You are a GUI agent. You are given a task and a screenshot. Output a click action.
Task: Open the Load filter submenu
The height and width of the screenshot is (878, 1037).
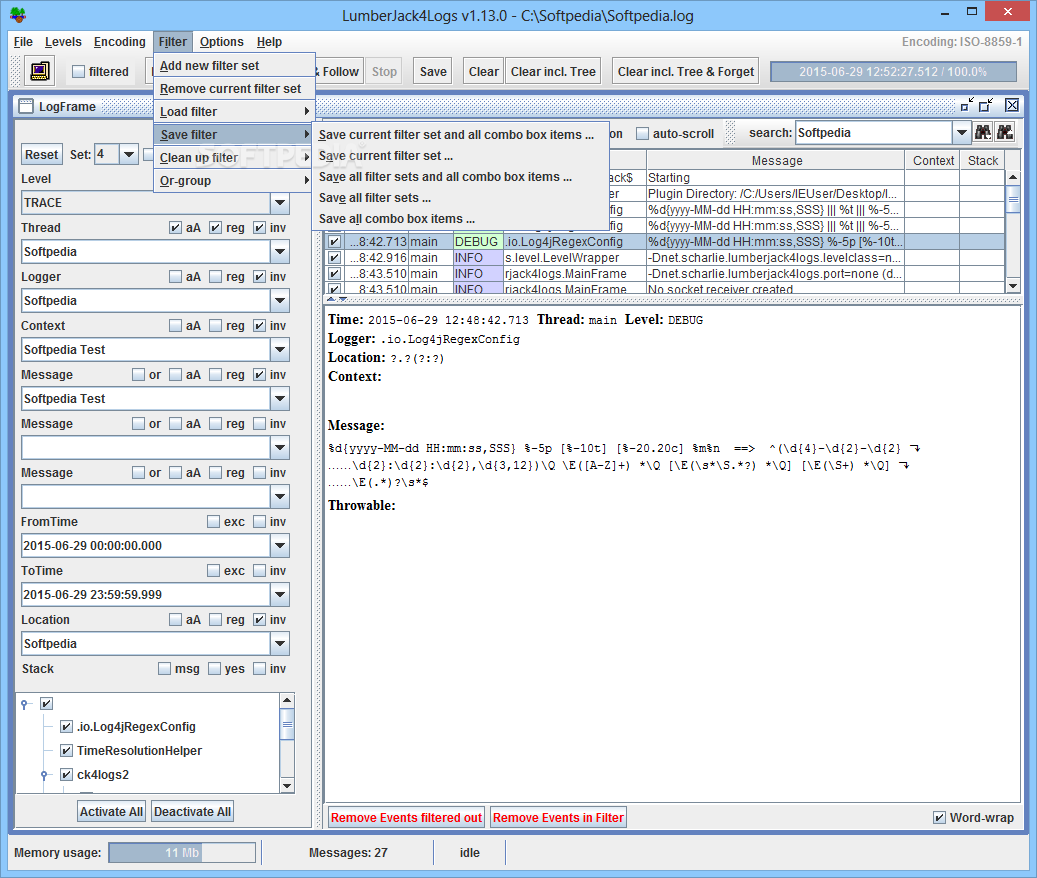[x=234, y=112]
